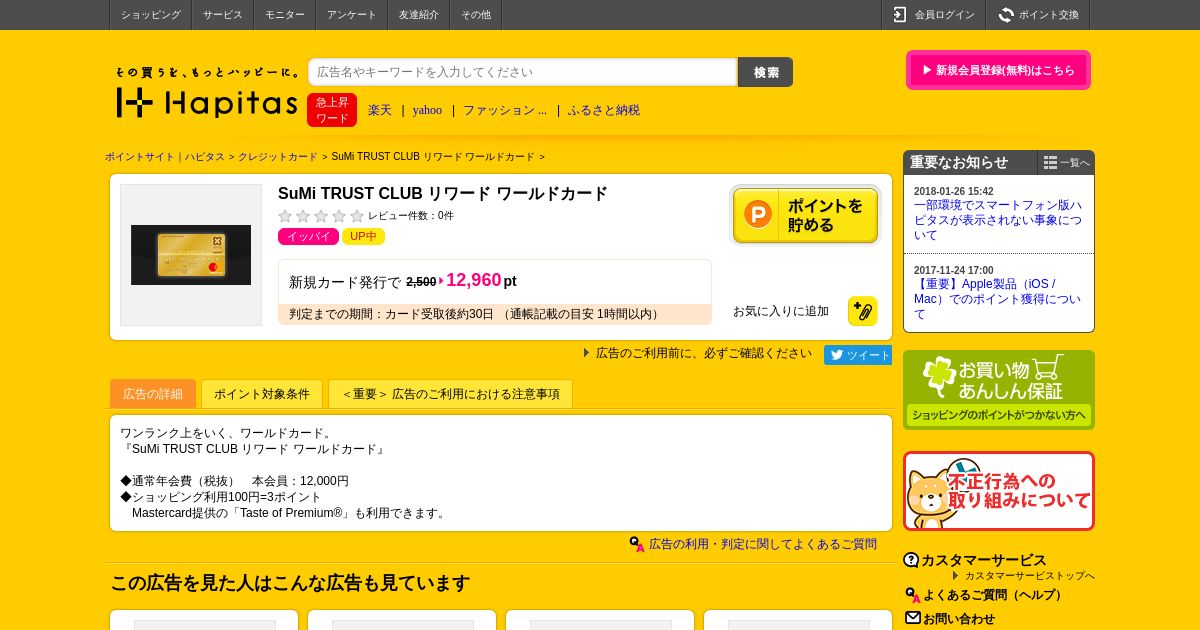Select the ファッション trending keyword
Image resolution: width=1200 pixels, height=630 pixels.
pos(505,110)
